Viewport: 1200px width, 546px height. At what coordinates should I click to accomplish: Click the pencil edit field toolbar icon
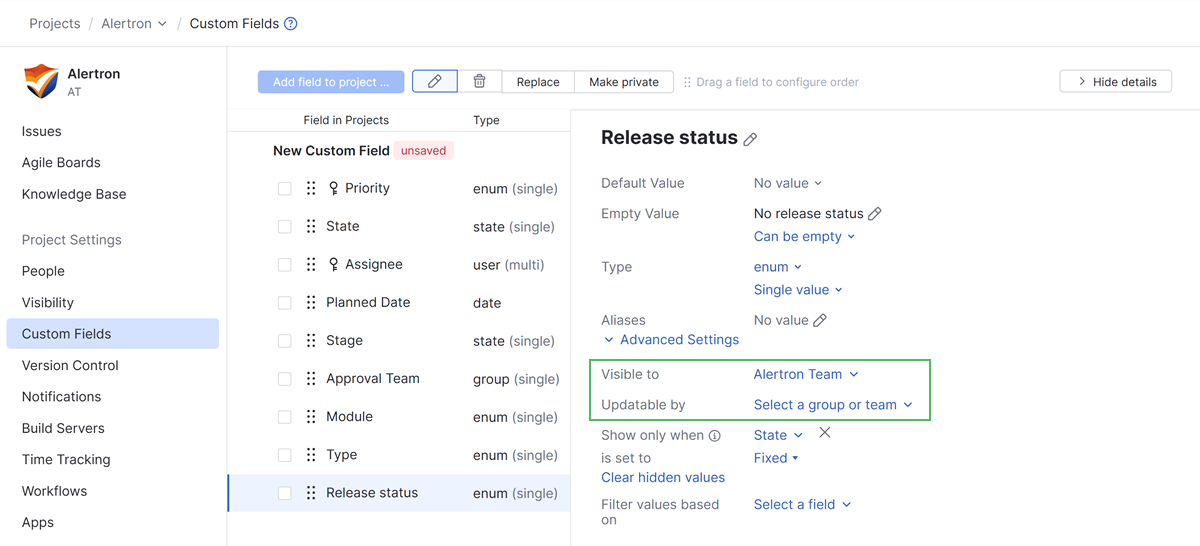point(434,82)
